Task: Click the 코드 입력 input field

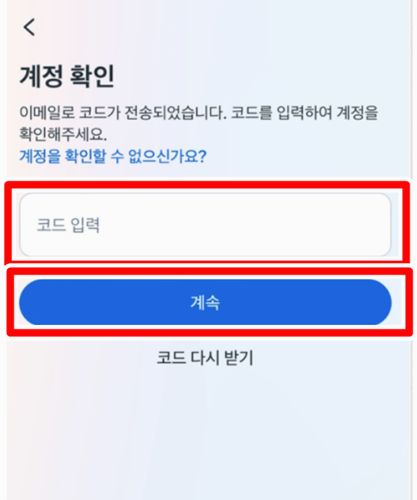Action: 205,225
